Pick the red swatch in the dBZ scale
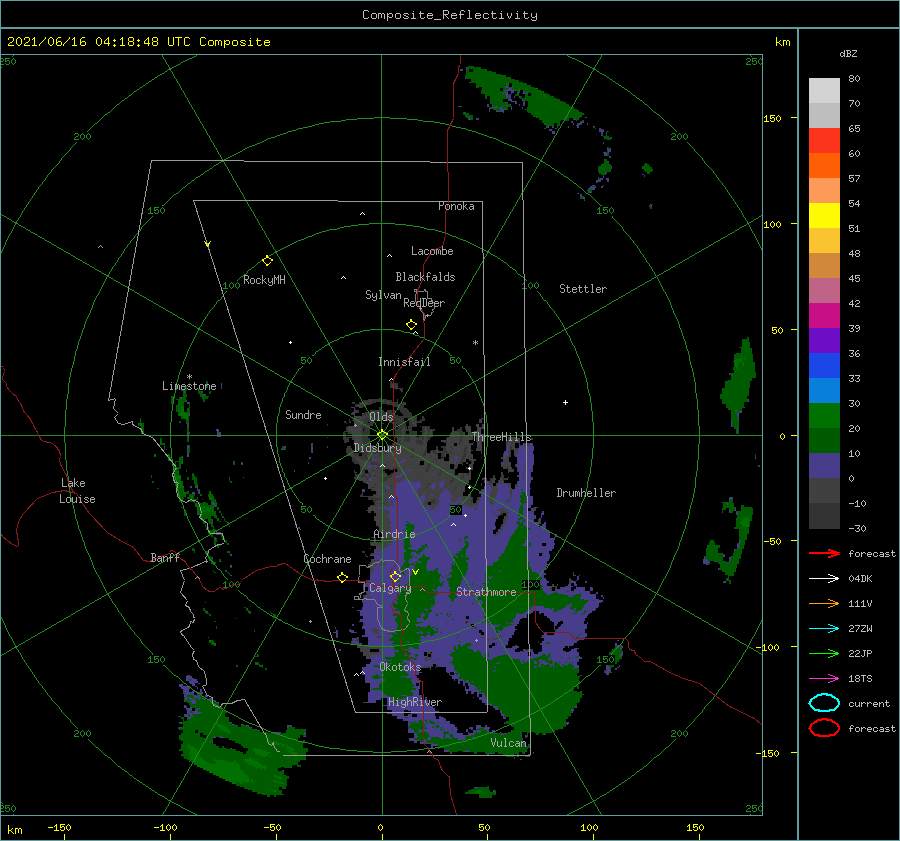Image resolution: width=900 pixels, height=841 pixels. click(824, 141)
